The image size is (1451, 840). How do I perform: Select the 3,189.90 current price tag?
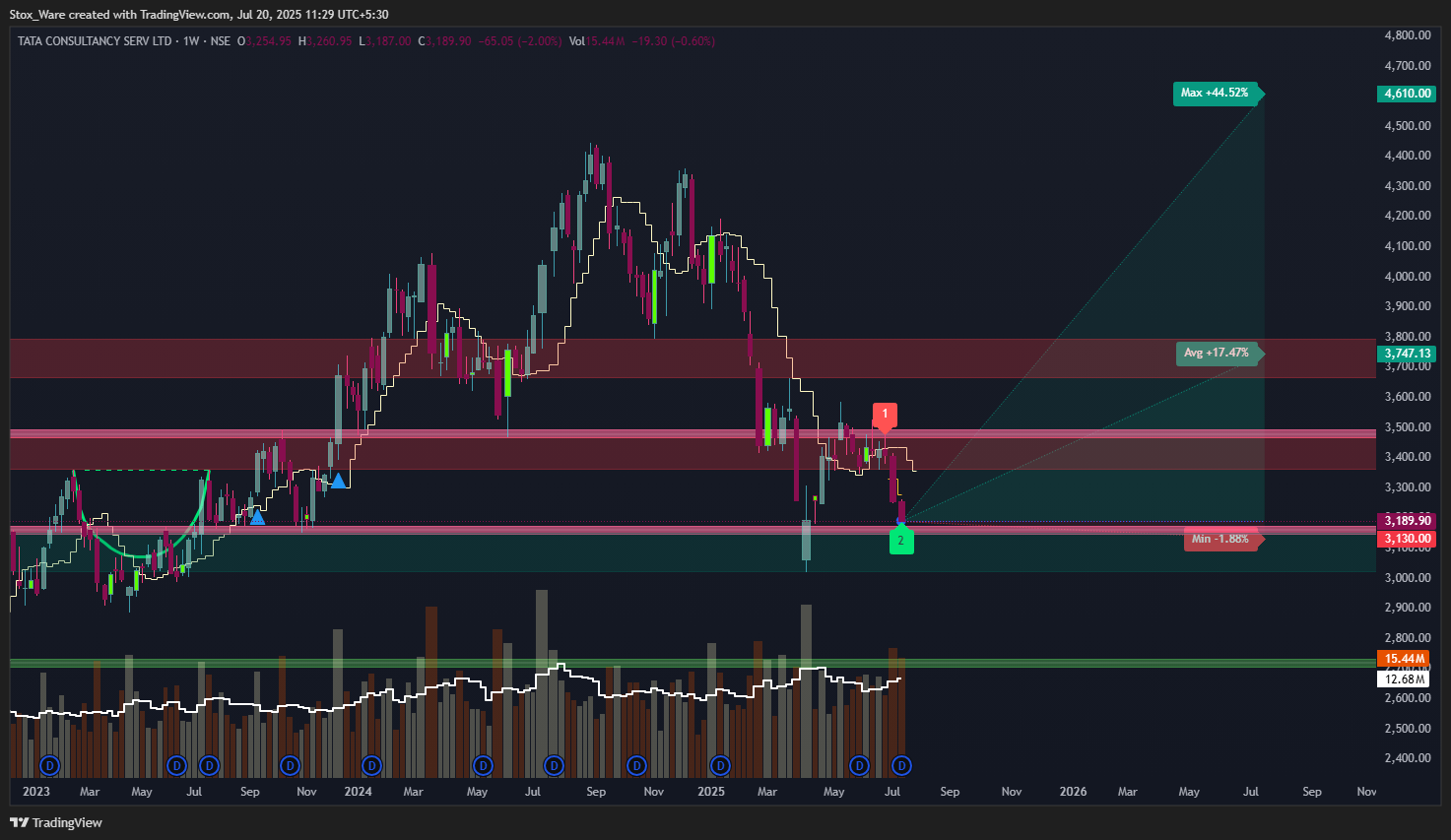1407,521
